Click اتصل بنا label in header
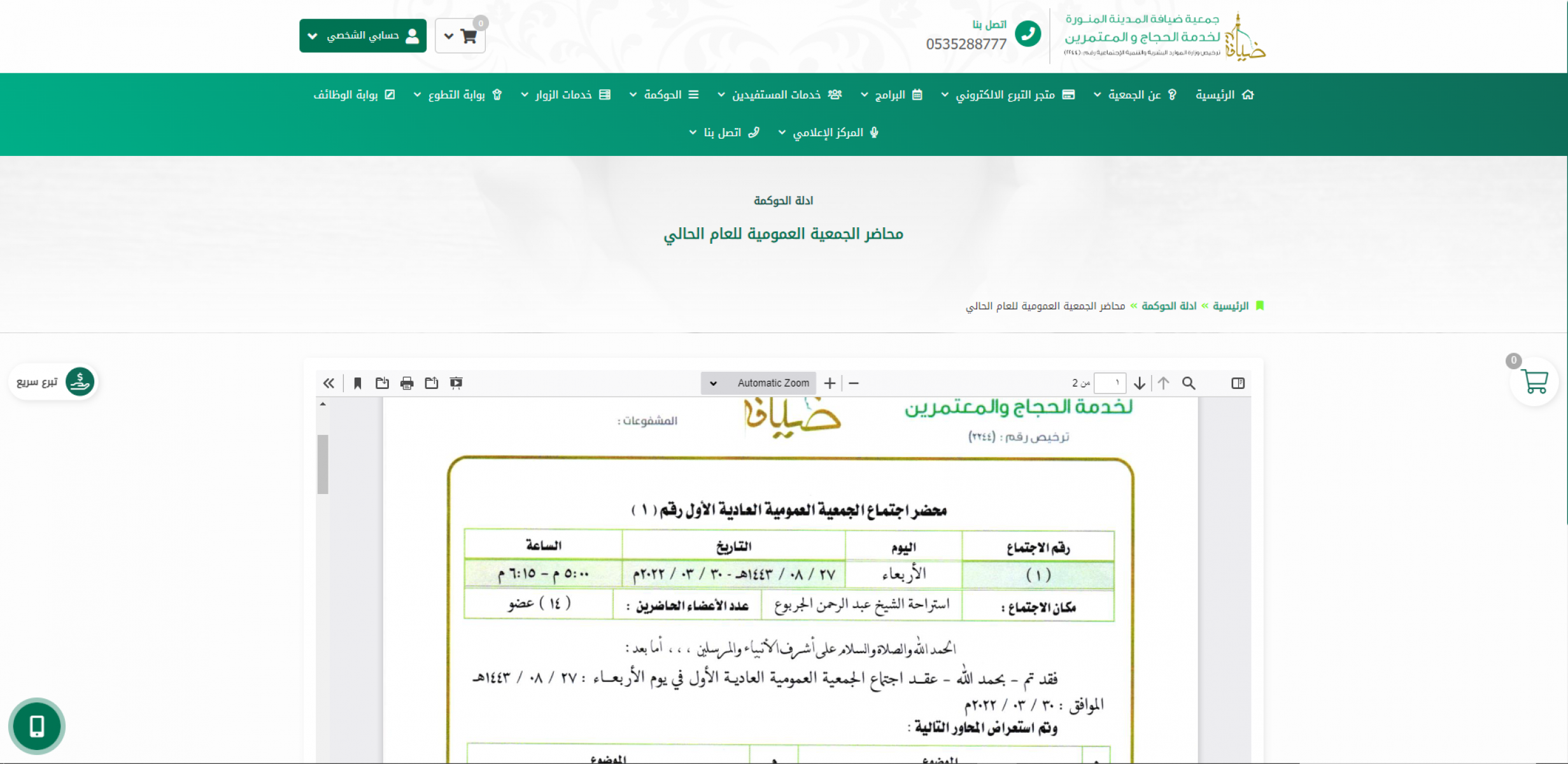Screen dimensions: 1568x764 (989, 24)
